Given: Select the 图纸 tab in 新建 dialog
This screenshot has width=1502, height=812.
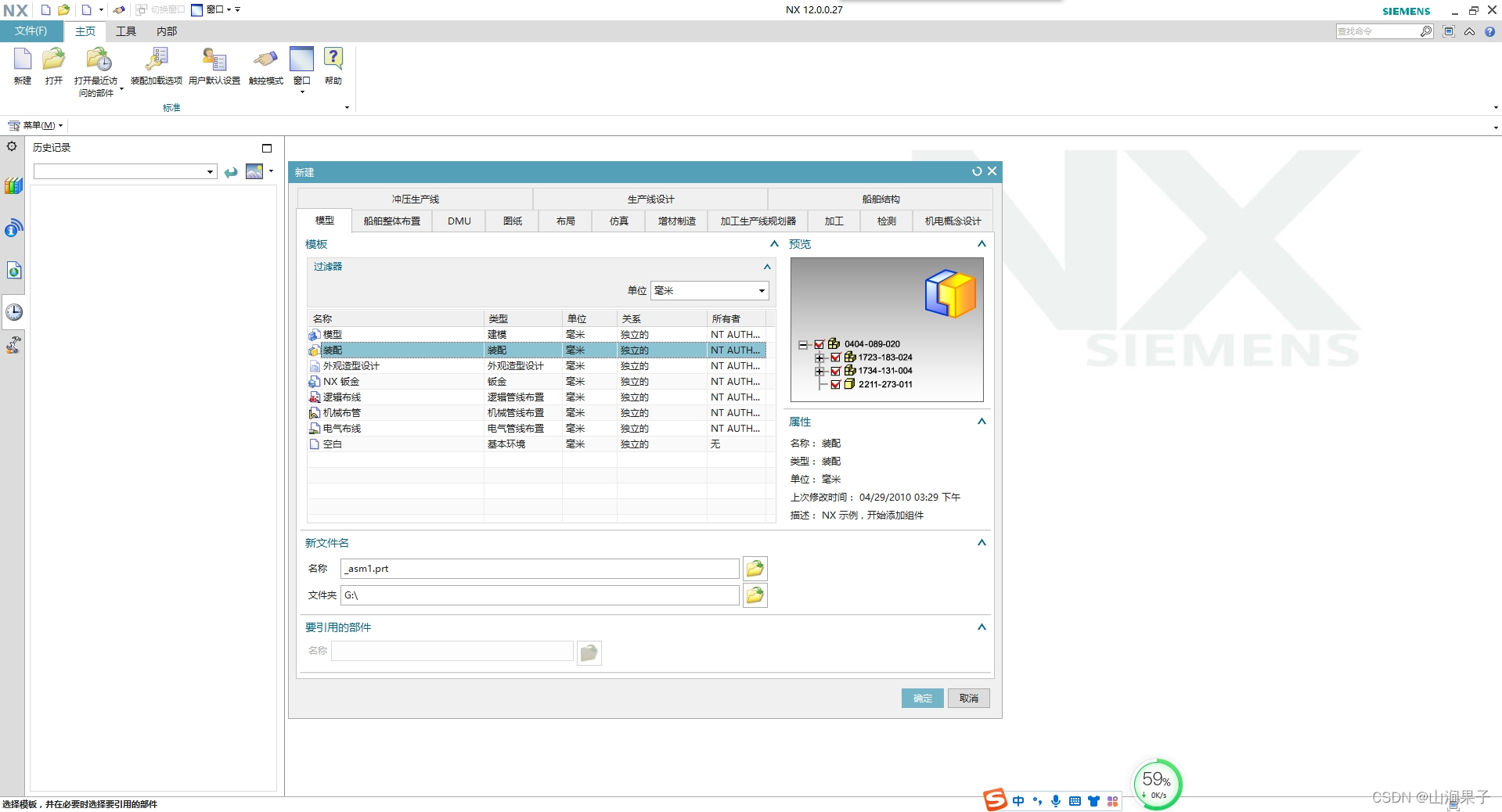Looking at the screenshot, I should pyautogui.click(x=513, y=221).
